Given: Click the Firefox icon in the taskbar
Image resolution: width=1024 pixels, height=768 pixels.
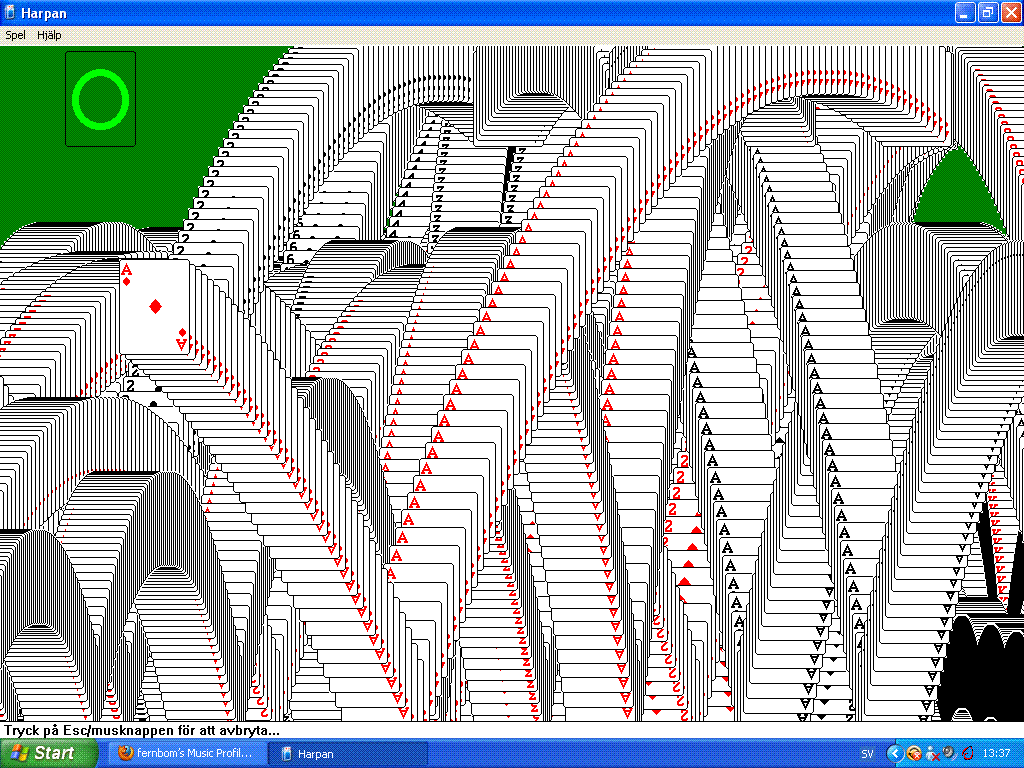Looking at the screenshot, I should click(125, 753).
